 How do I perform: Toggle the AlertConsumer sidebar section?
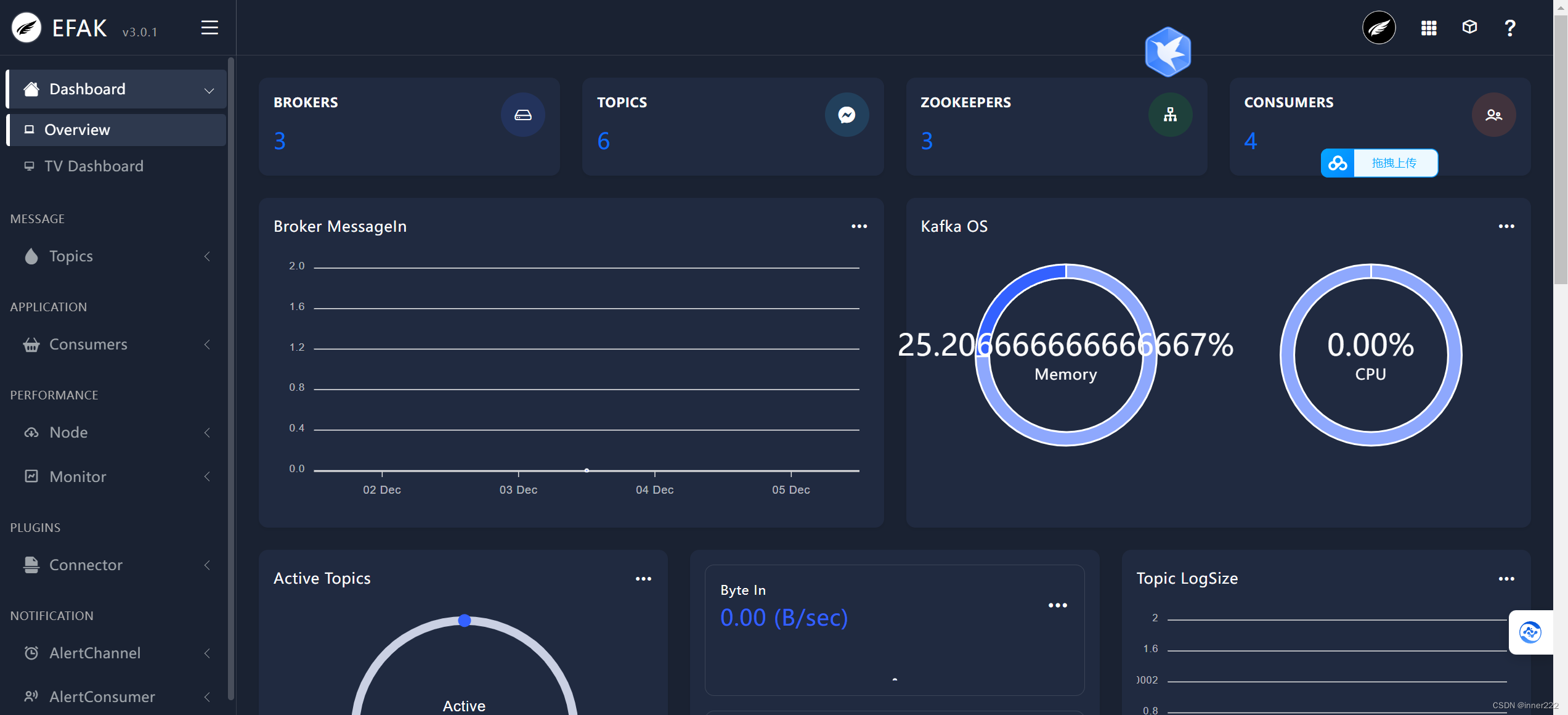pos(206,695)
